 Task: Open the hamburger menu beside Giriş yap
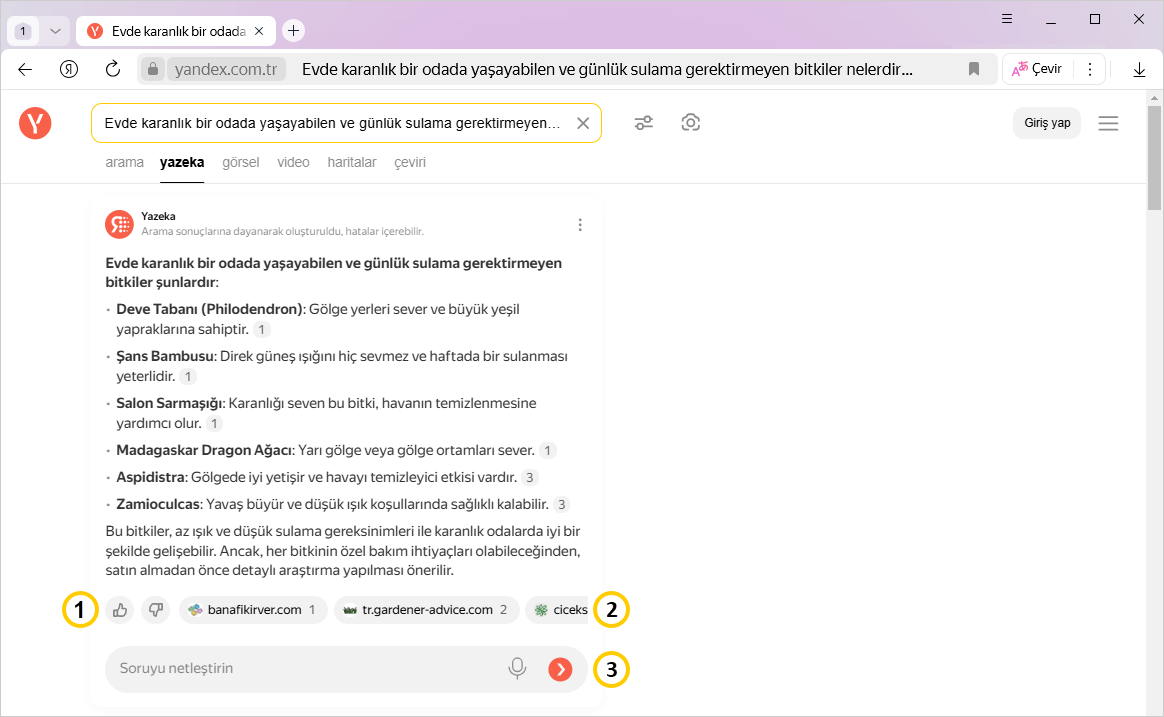coord(1108,123)
